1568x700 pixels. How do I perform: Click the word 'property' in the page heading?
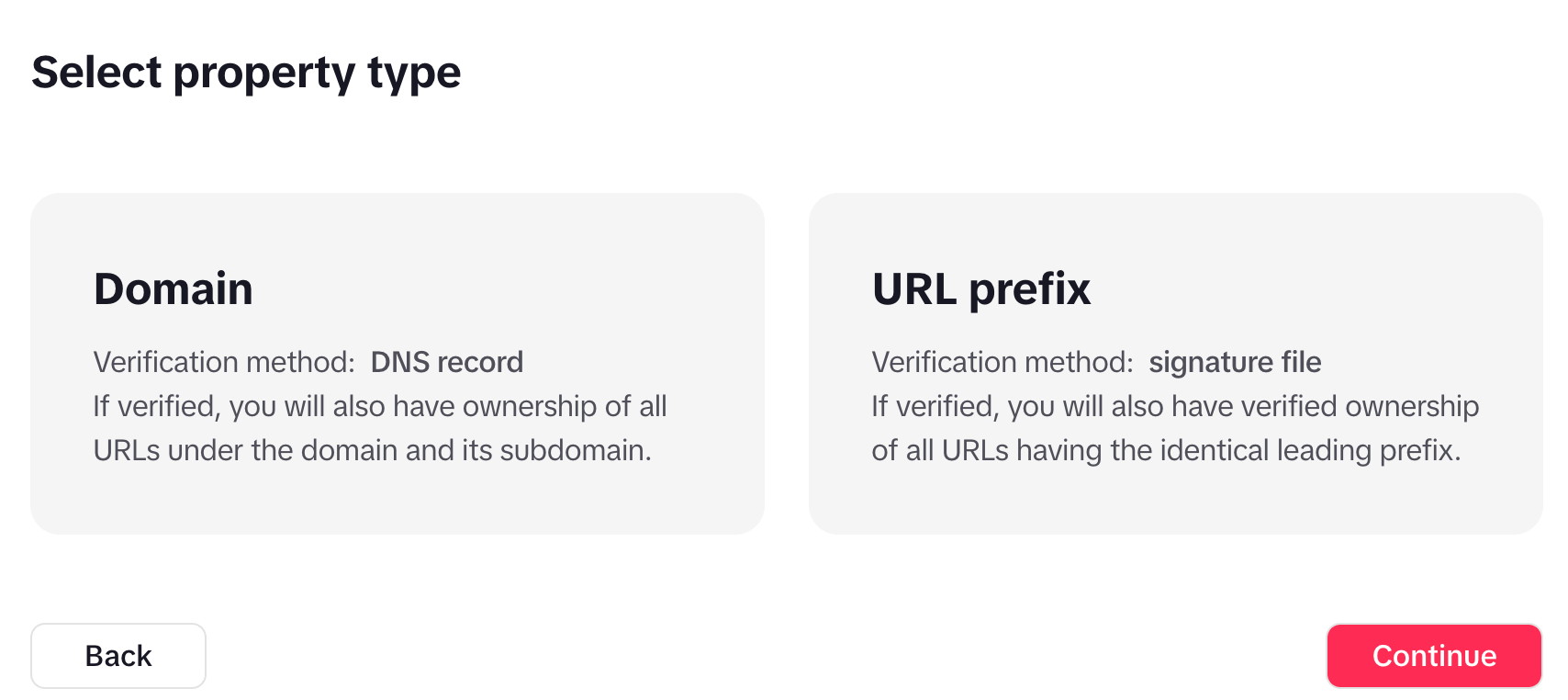pos(263,73)
